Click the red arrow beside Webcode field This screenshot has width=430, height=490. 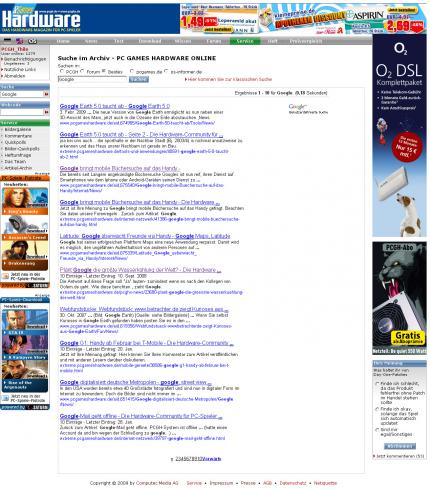pos(46,112)
